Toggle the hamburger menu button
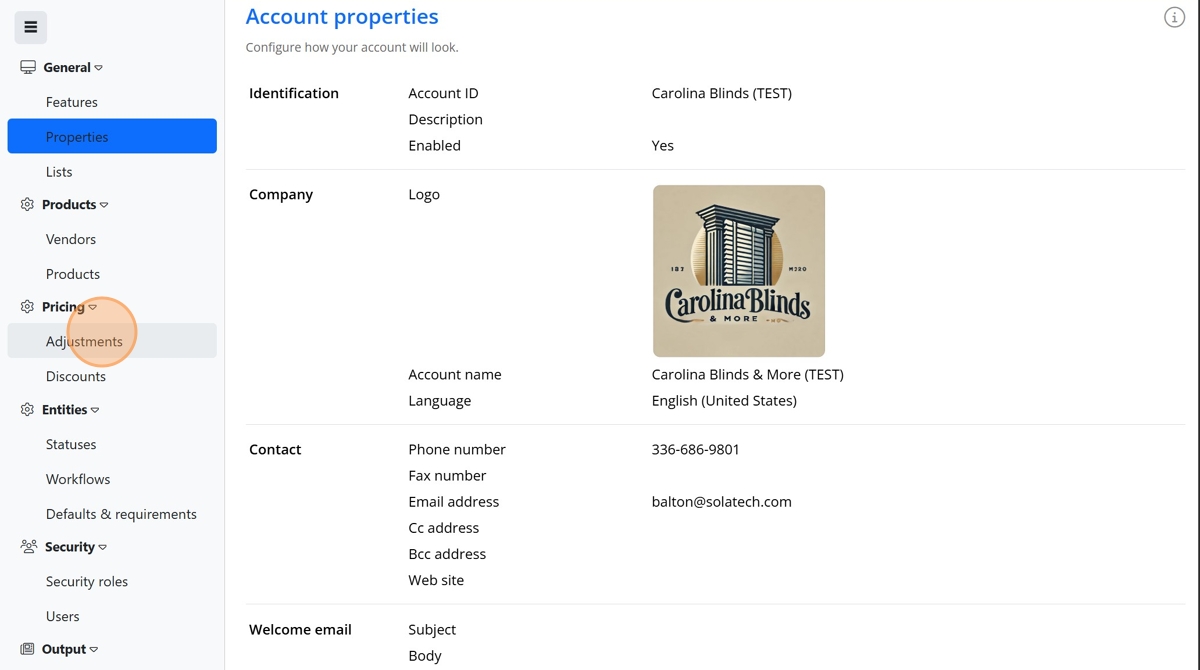The width and height of the screenshot is (1200, 670). click(x=31, y=27)
